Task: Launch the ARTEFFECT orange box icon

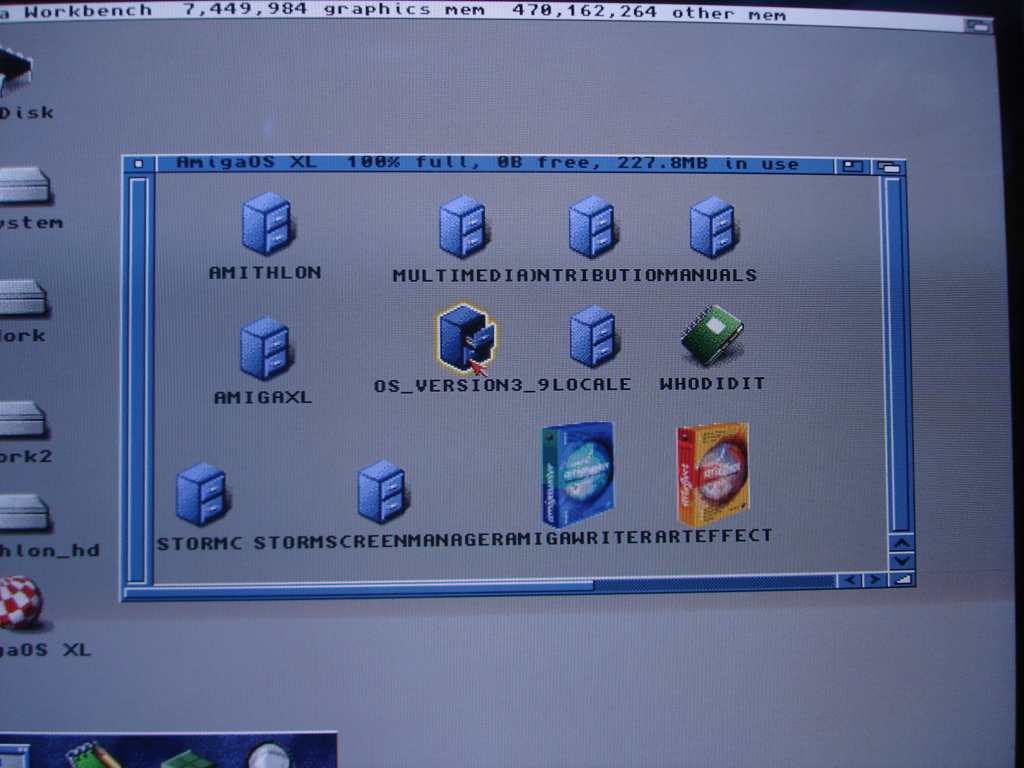Action: [x=712, y=475]
